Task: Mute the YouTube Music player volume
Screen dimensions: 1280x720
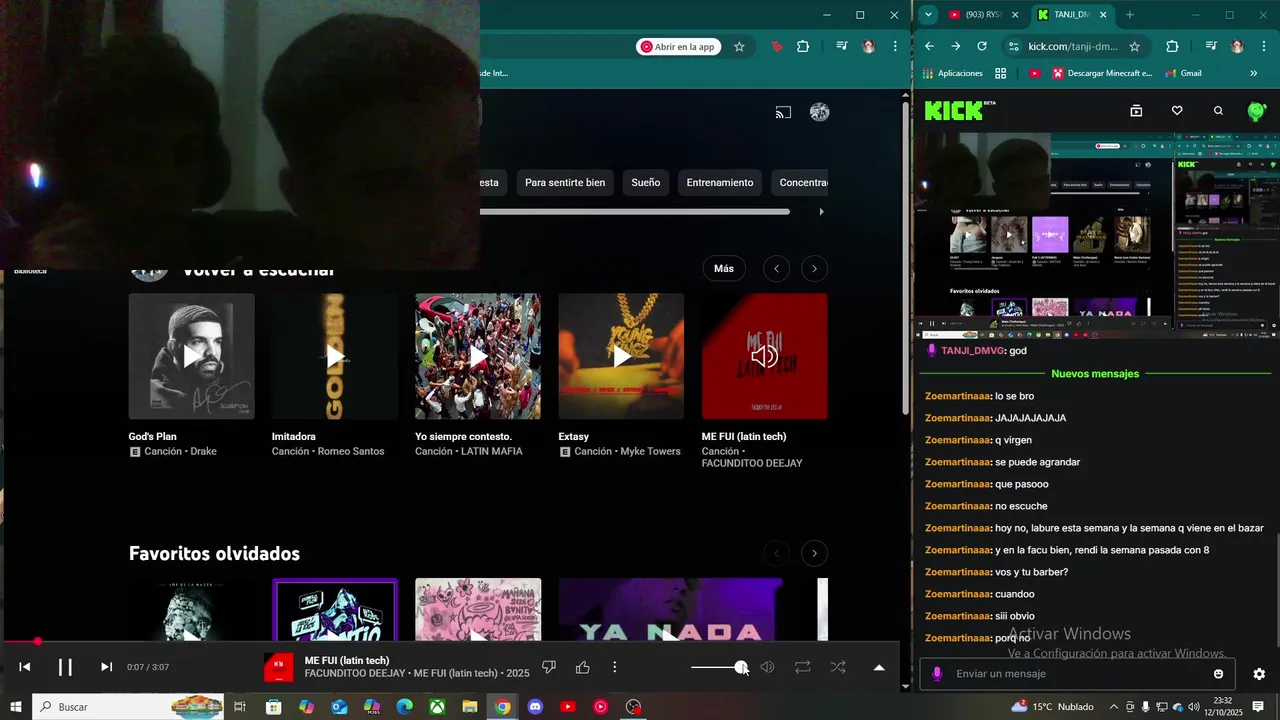Action: [x=767, y=667]
